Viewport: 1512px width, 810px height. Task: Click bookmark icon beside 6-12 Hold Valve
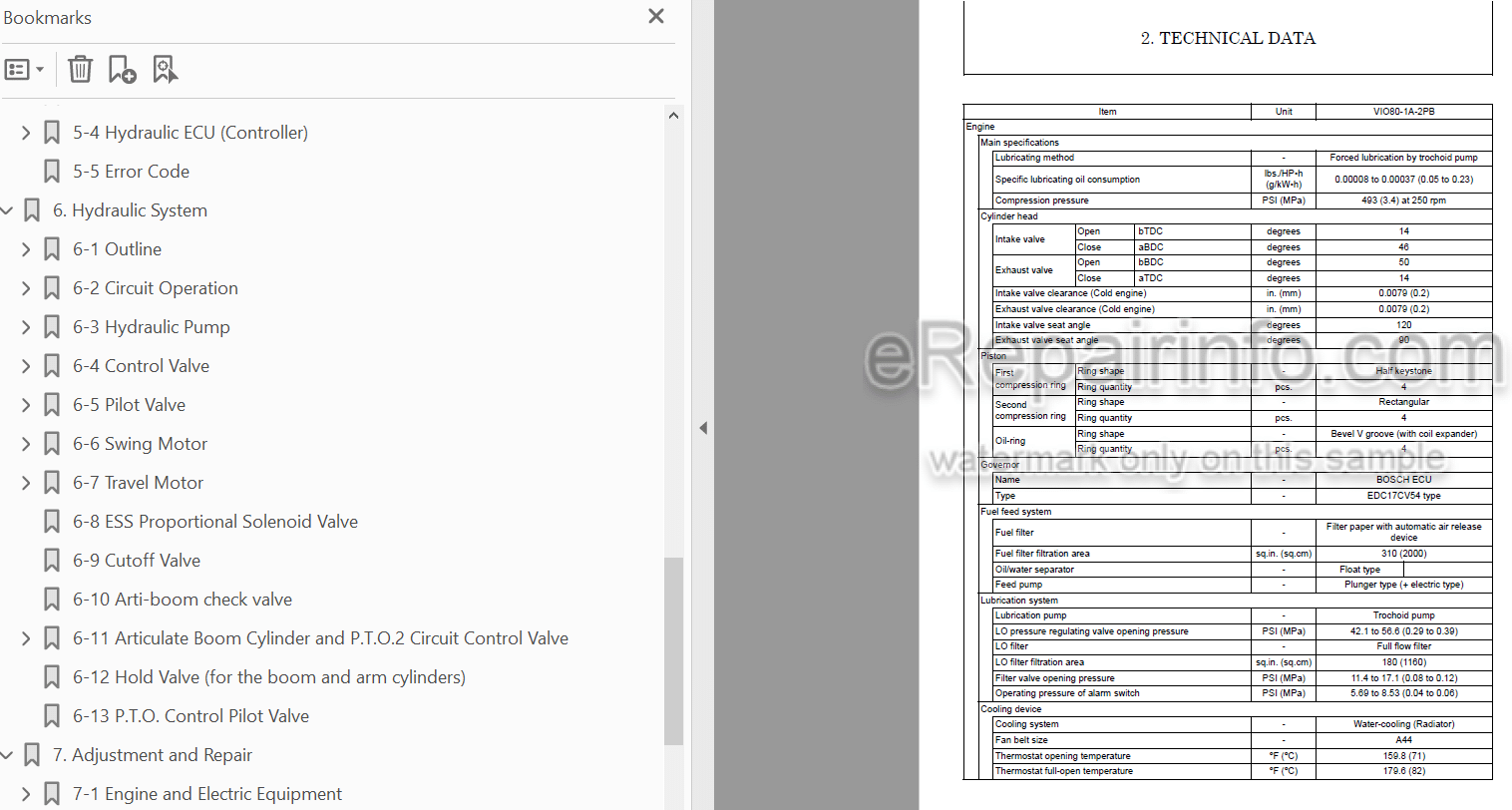coord(52,677)
